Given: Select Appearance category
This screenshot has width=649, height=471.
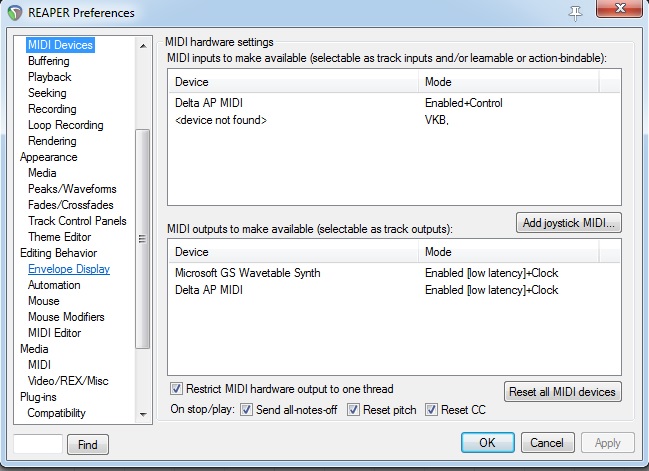Looking at the screenshot, I should (x=49, y=157).
